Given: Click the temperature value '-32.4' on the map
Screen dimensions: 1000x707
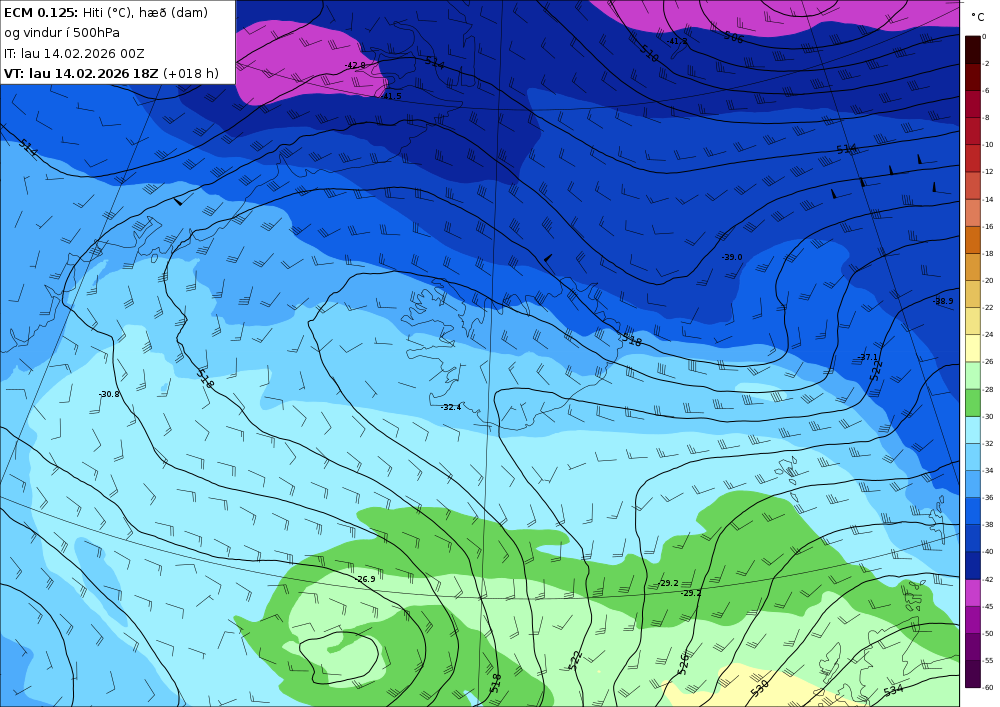Looking at the screenshot, I should (x=451, y=407).
